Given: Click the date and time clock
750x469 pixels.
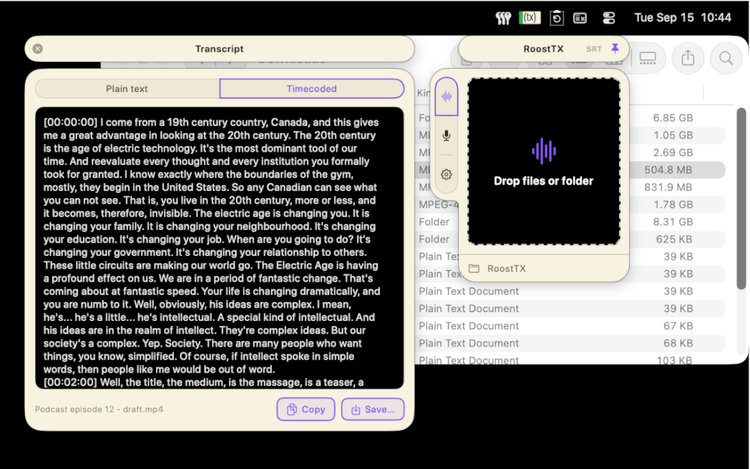Looking at the screenshot, I should 683,18.
